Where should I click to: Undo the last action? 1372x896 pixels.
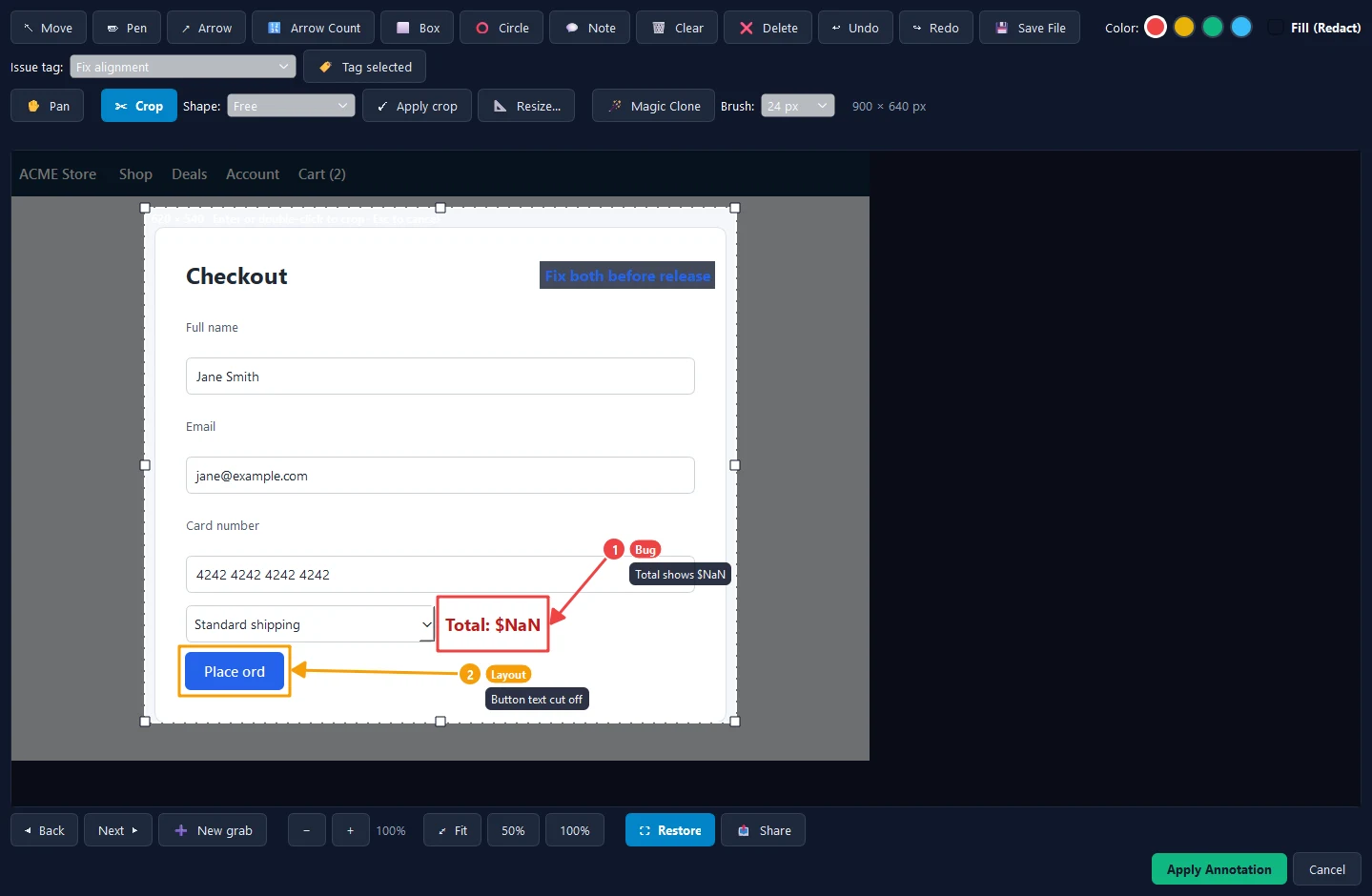(x=855, y=28)
